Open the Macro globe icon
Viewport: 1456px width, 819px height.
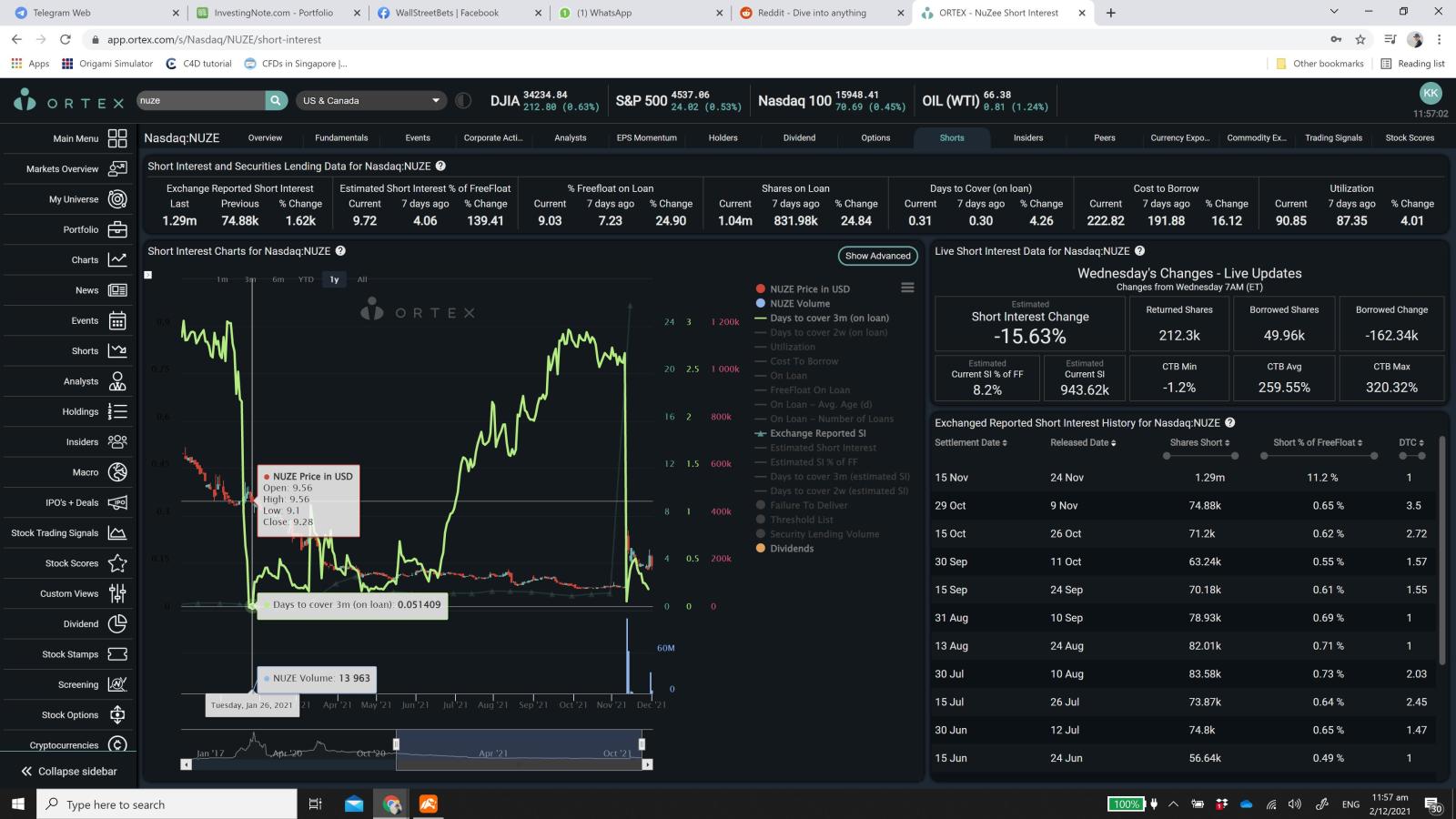pos(117,472)
